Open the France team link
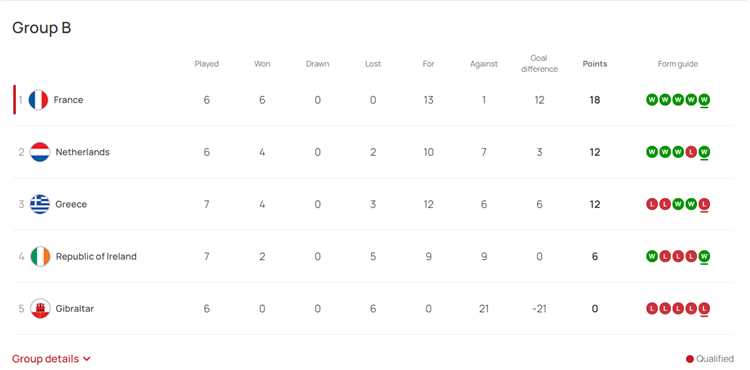750x370 pixels. pos(68,100)
